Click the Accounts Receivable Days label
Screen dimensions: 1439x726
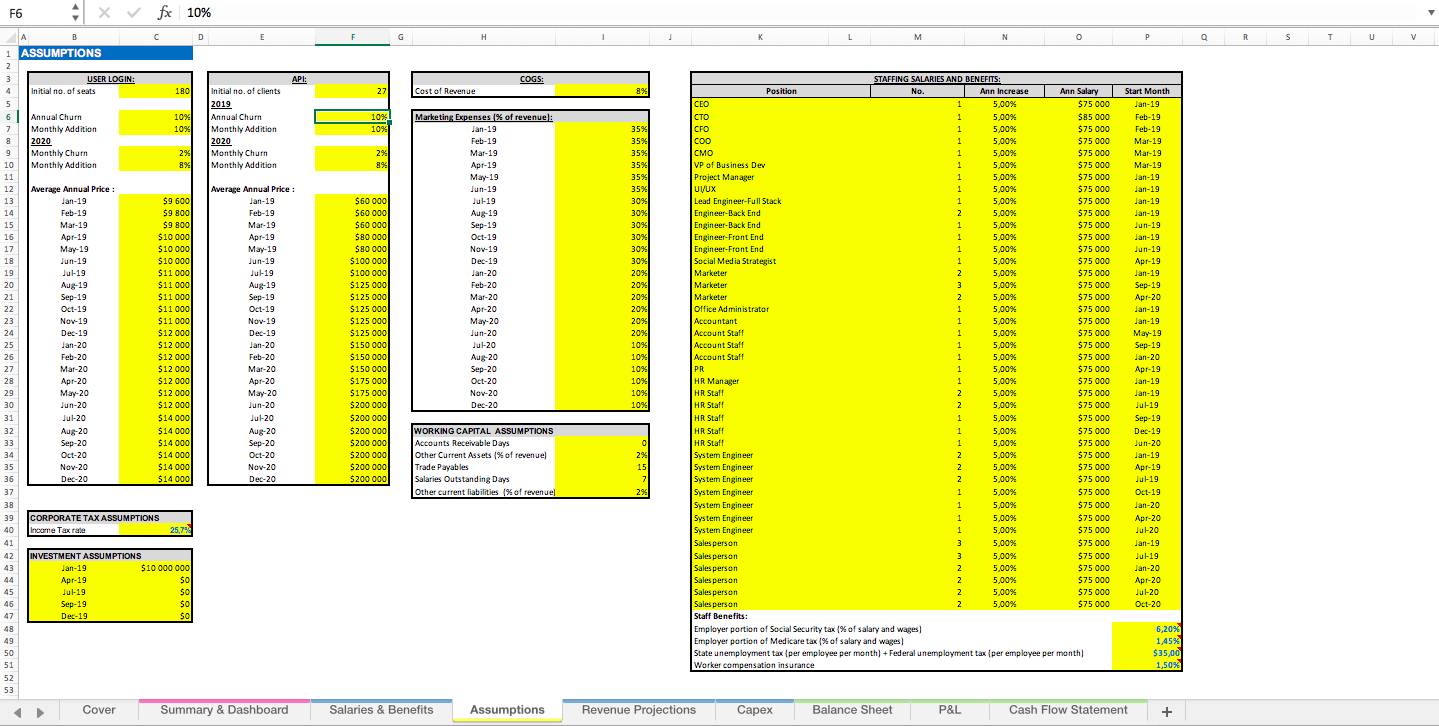(484, 443)
